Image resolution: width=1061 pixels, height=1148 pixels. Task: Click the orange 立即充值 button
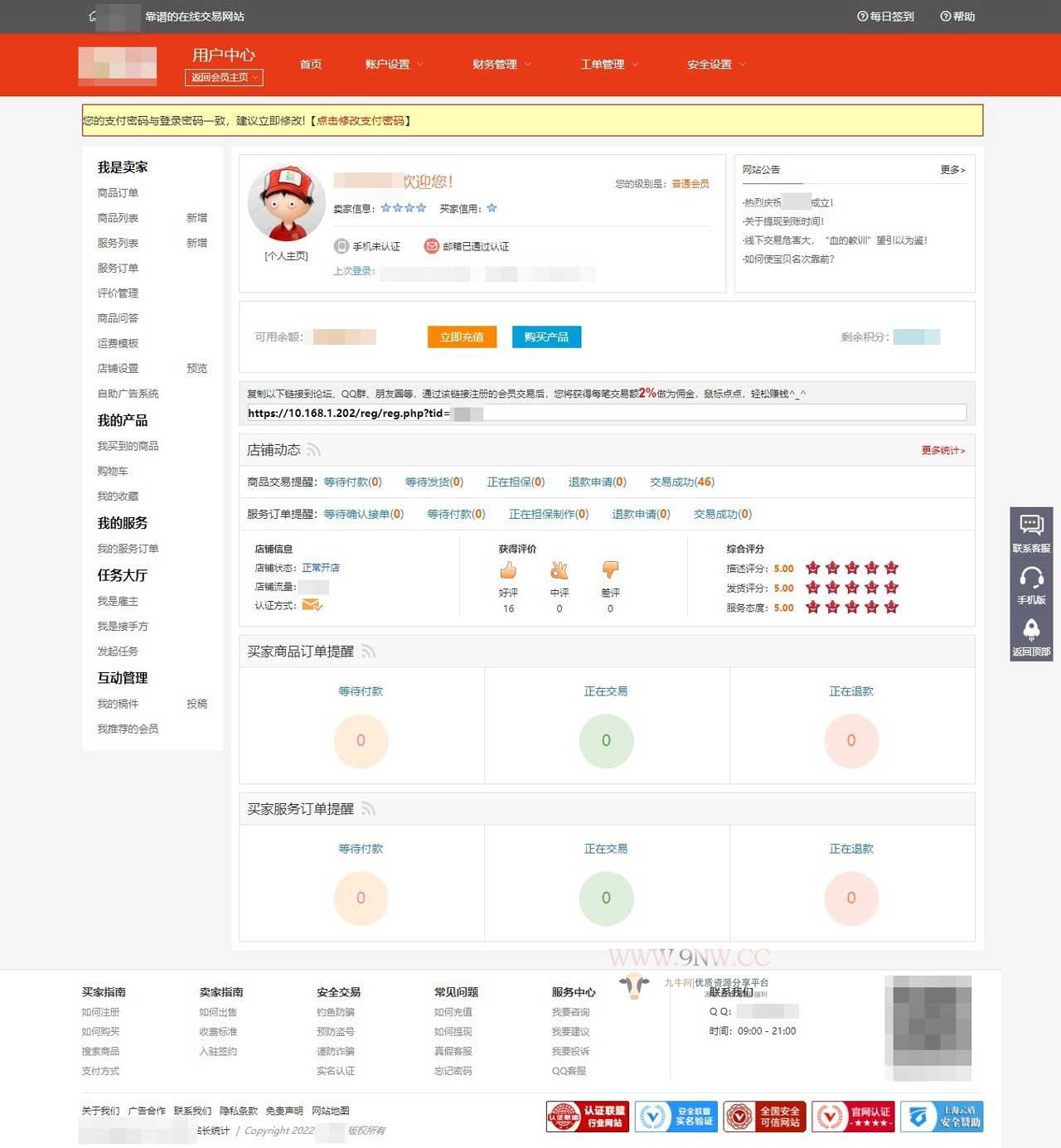click(x=462, y=337)
